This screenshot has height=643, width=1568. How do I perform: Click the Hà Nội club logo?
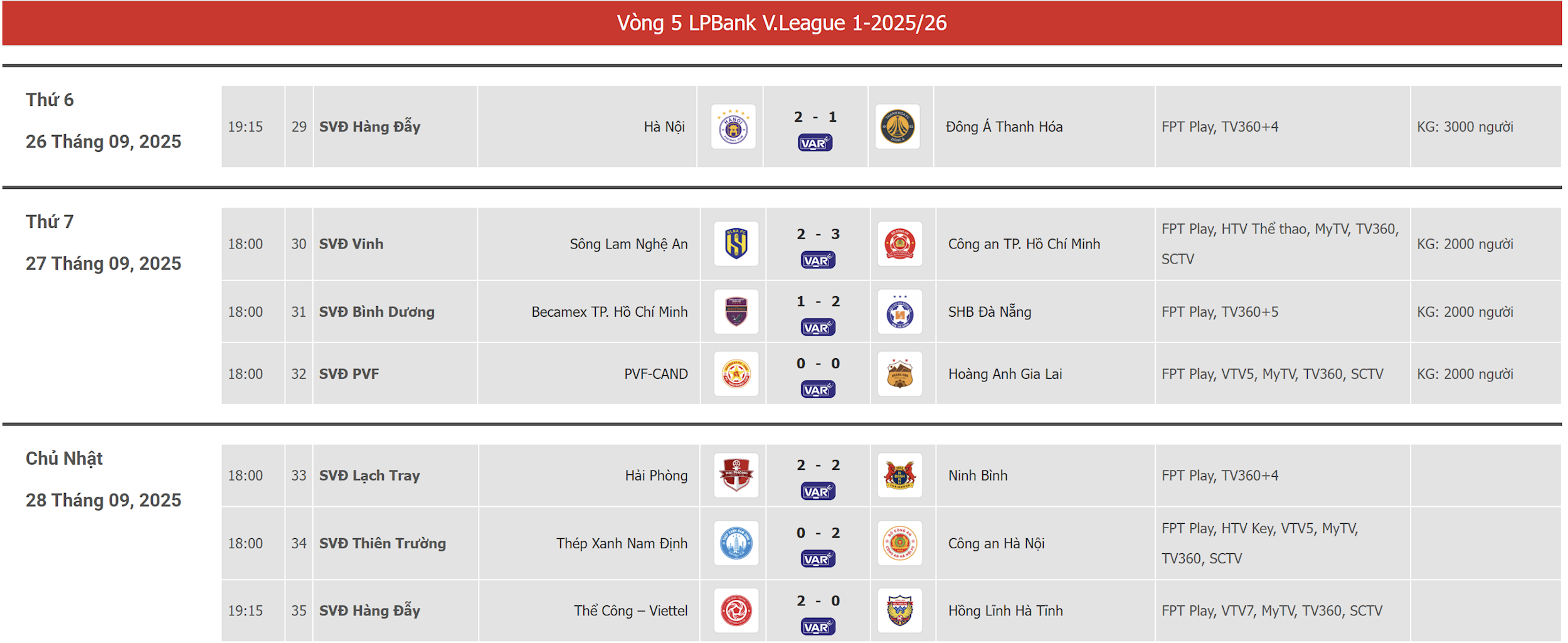click(x=733, y=127)
